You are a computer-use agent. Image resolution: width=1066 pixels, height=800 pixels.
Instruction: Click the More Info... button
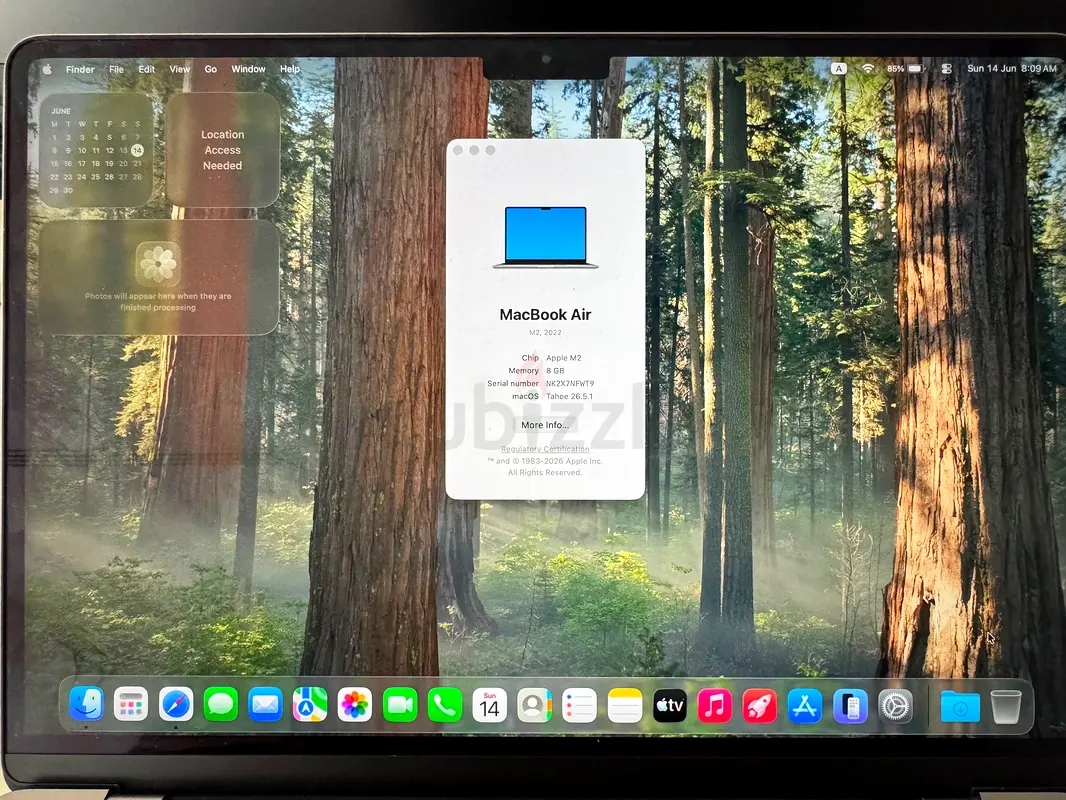click(545, 425)
